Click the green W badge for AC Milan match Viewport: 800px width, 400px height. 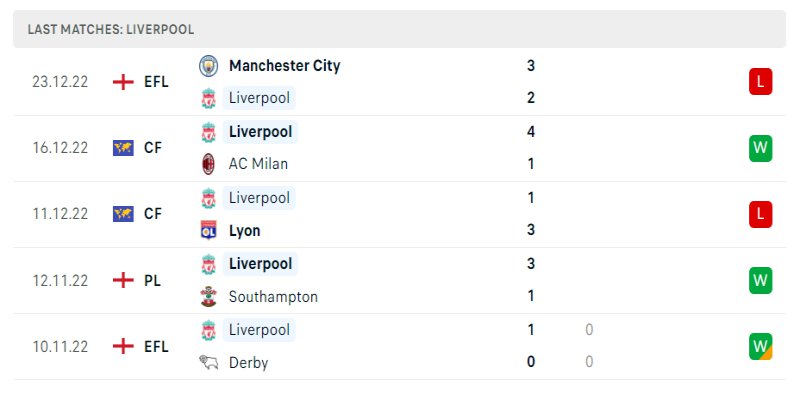760,148
